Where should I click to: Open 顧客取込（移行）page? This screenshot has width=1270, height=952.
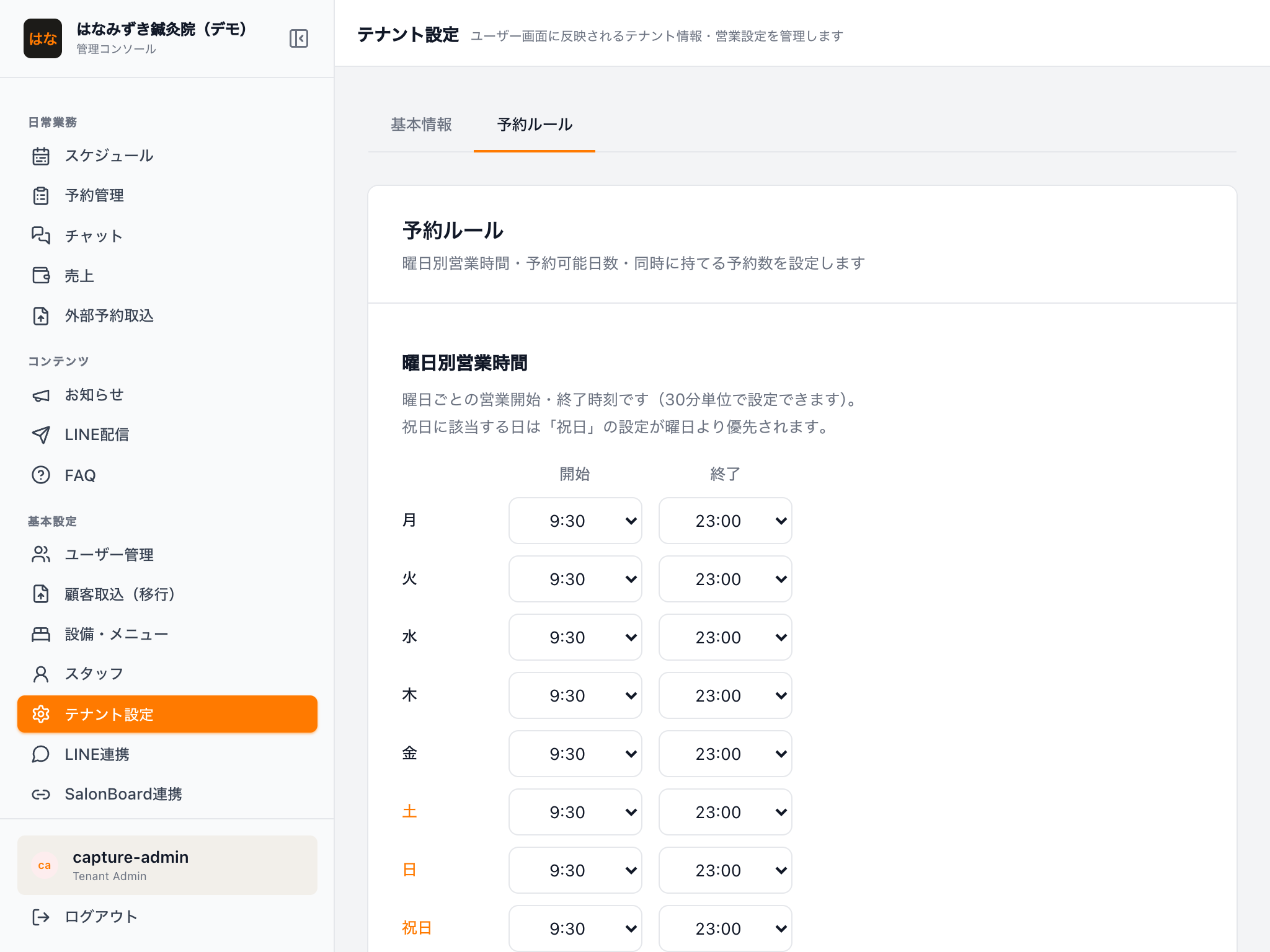(167, 594)
